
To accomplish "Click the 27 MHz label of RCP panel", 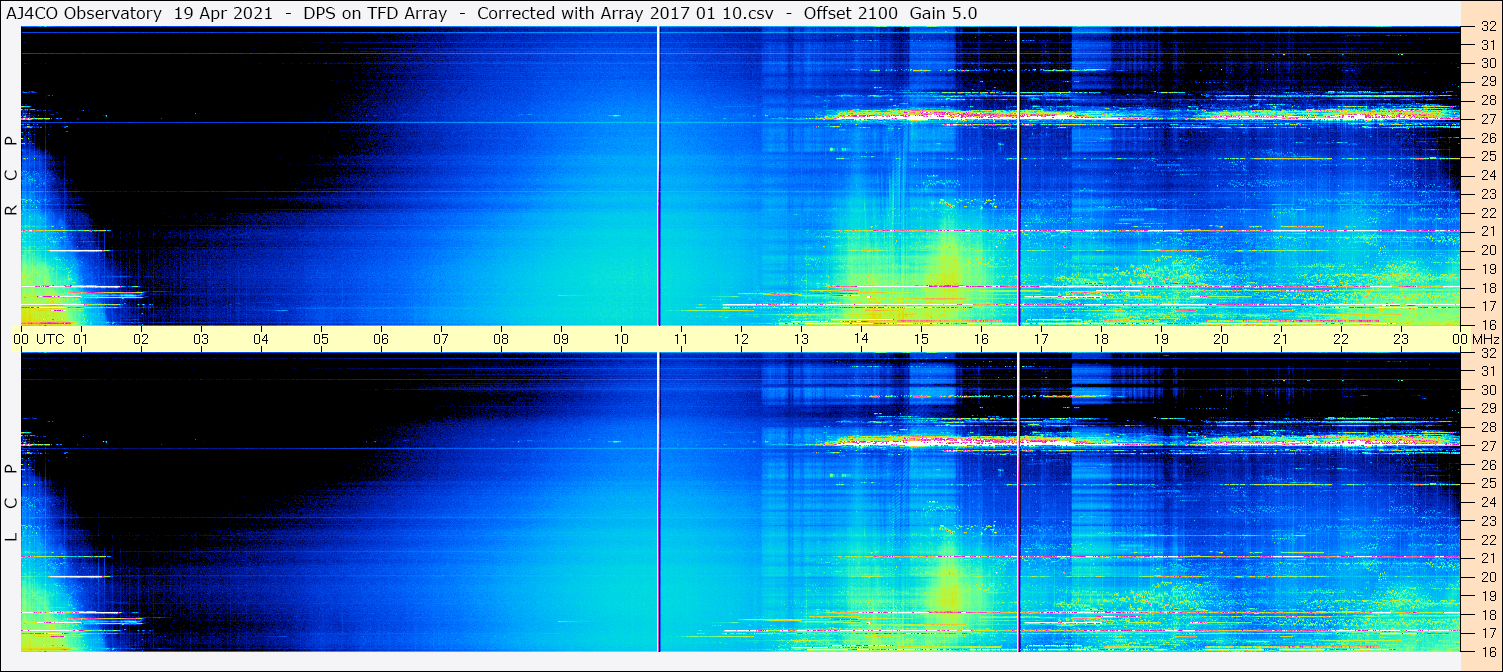I will 1487,119.
